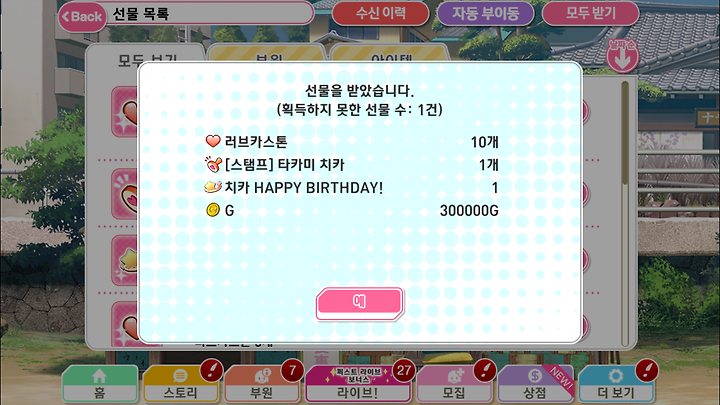Screen dimensions: 720x405
Task: Click the gift list vertical scrollbar
Action: coord(624,214)
